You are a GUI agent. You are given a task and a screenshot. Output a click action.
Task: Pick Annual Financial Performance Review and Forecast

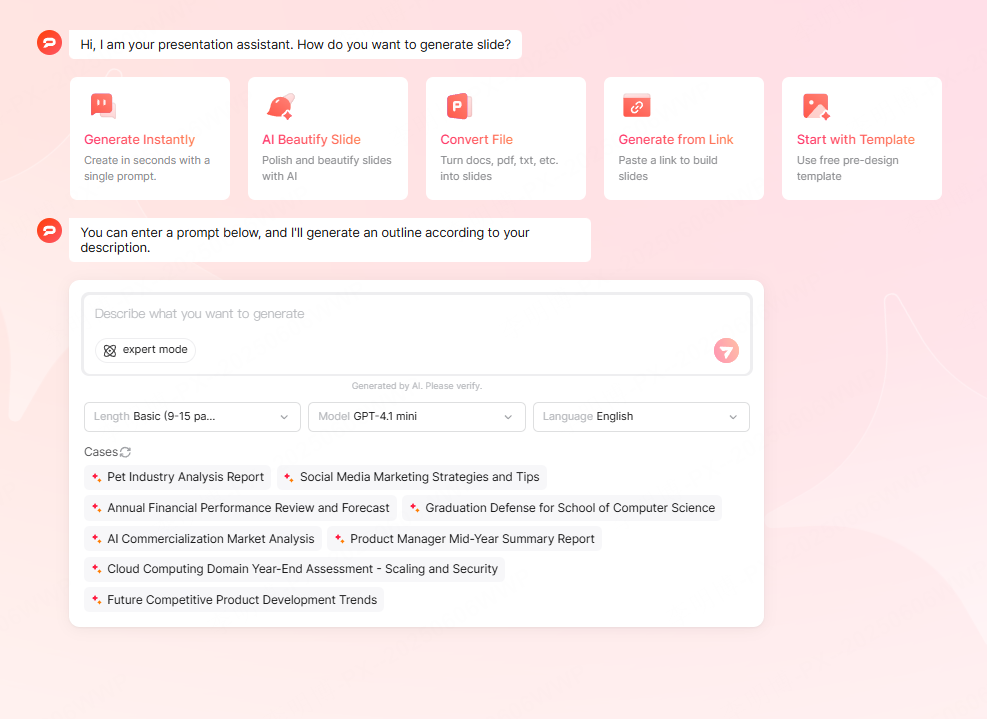[x=240, y=508]
